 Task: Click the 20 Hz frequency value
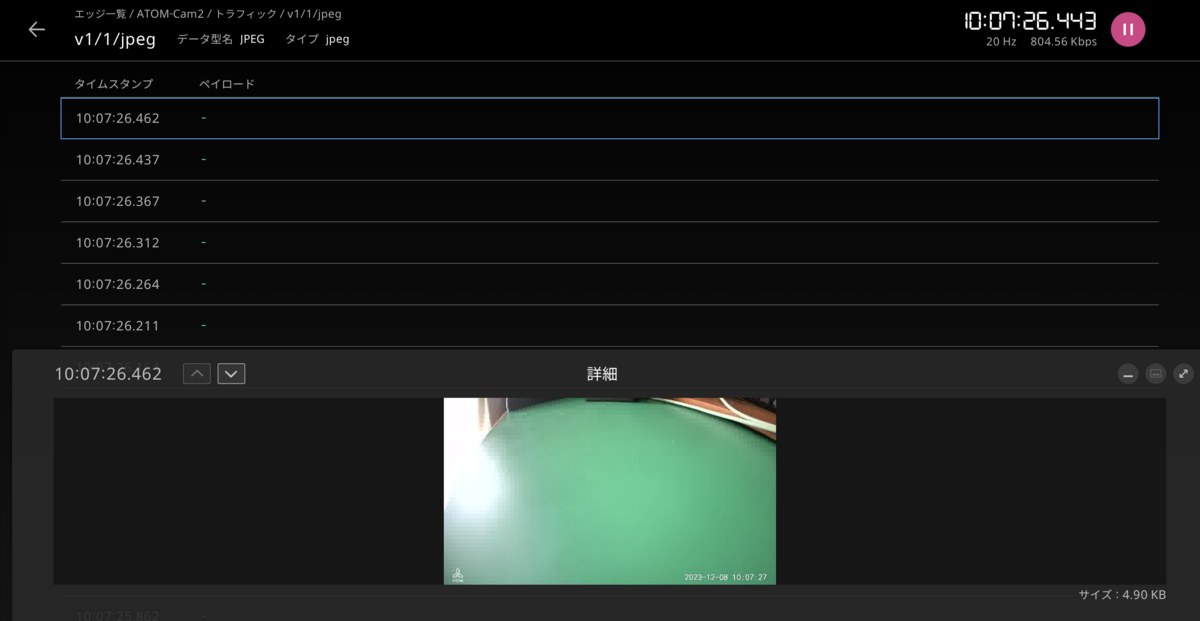click(1001, 42)
